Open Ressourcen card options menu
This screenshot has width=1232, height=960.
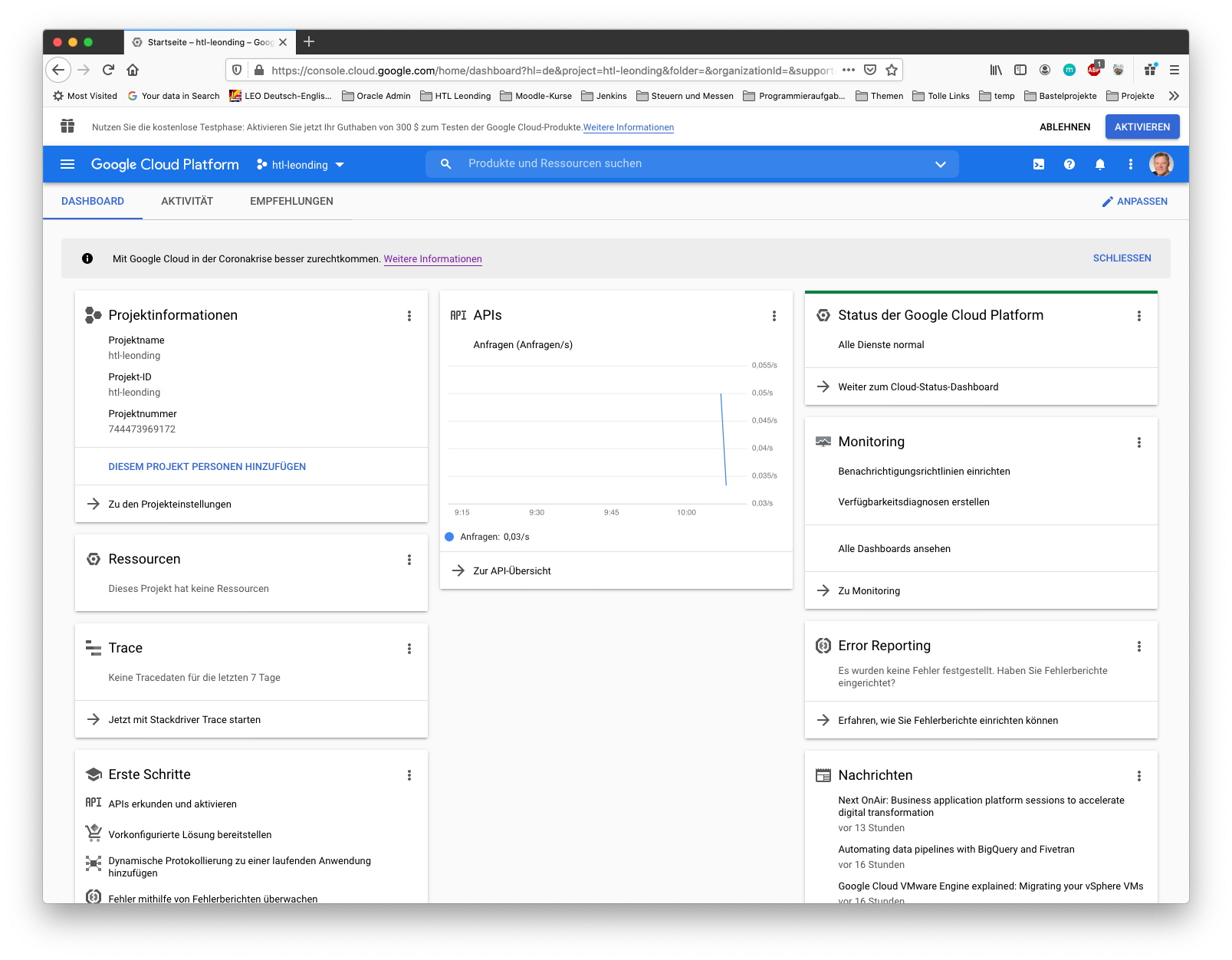coord(409,560)
